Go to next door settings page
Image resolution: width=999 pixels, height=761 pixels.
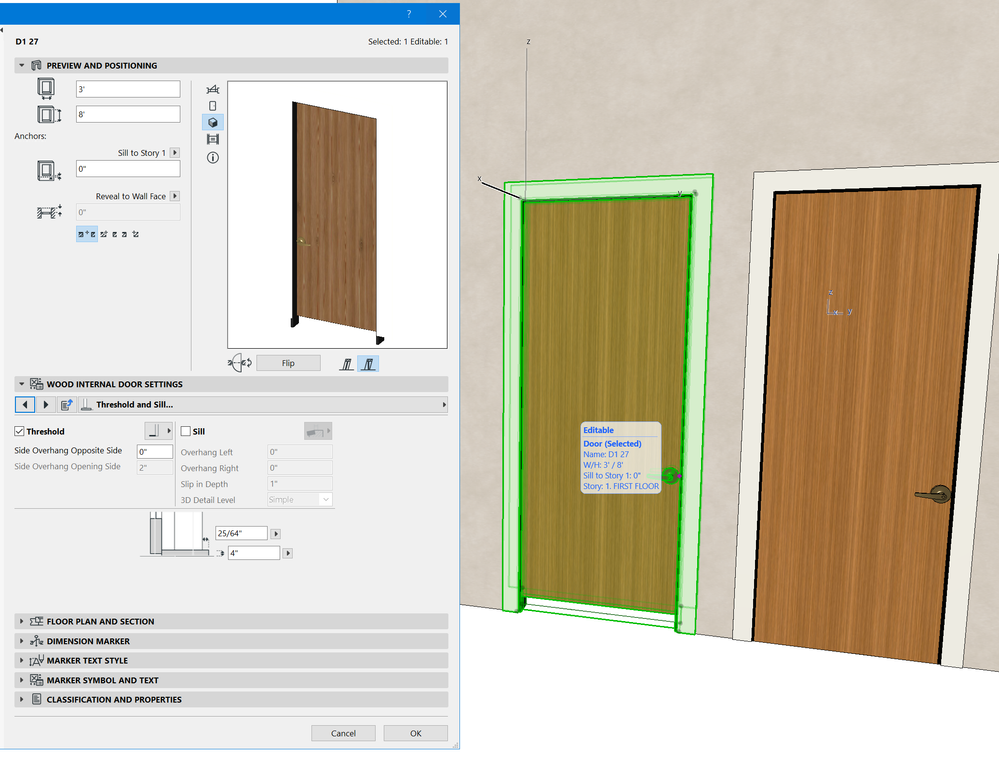click(x=45, y=405)
